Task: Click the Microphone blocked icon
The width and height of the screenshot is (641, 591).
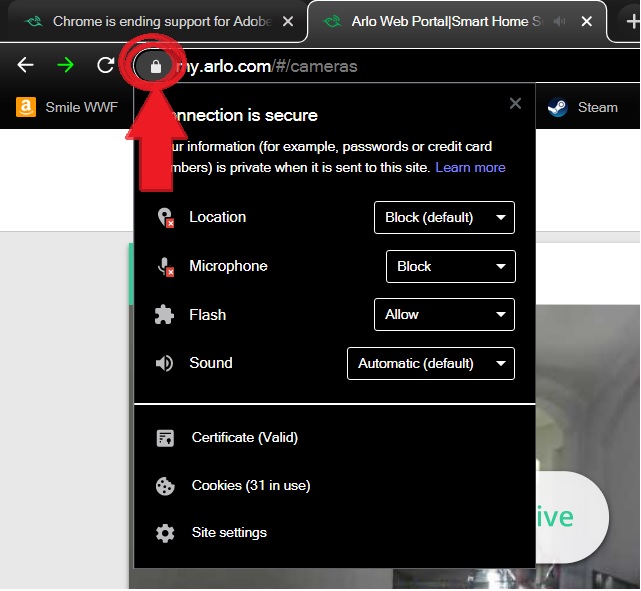Action: (166, 266)
